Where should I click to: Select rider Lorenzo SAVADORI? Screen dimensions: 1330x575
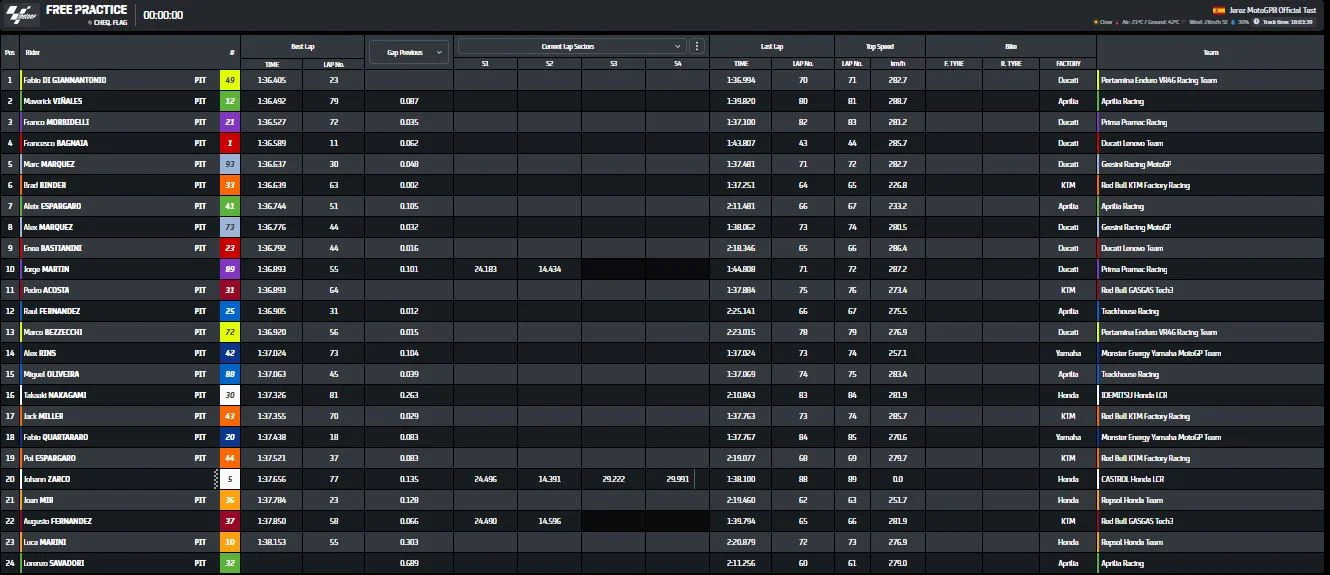pos(55,563)
